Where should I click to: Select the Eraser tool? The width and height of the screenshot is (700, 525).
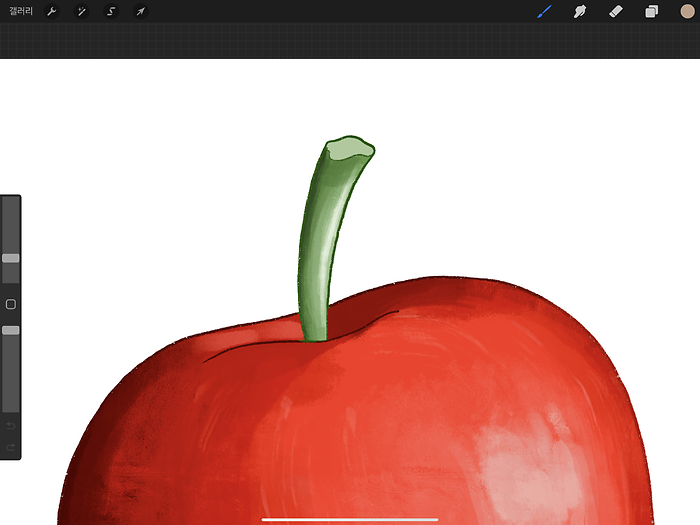click(x=615, y=11)
